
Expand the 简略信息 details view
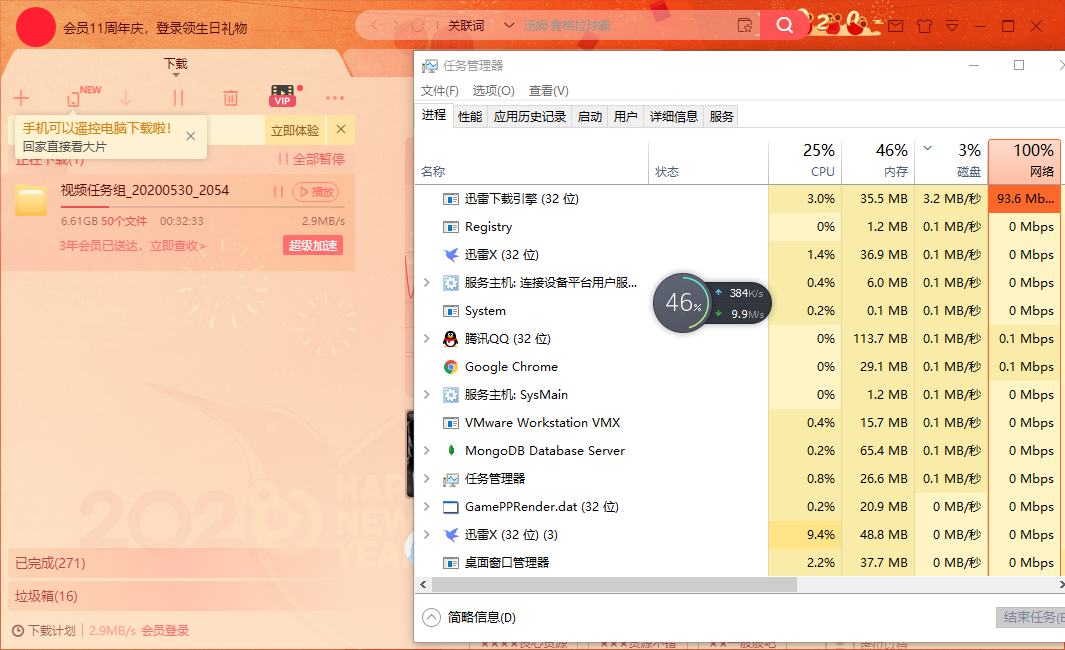pyautogui.click(x=432, y=617)
